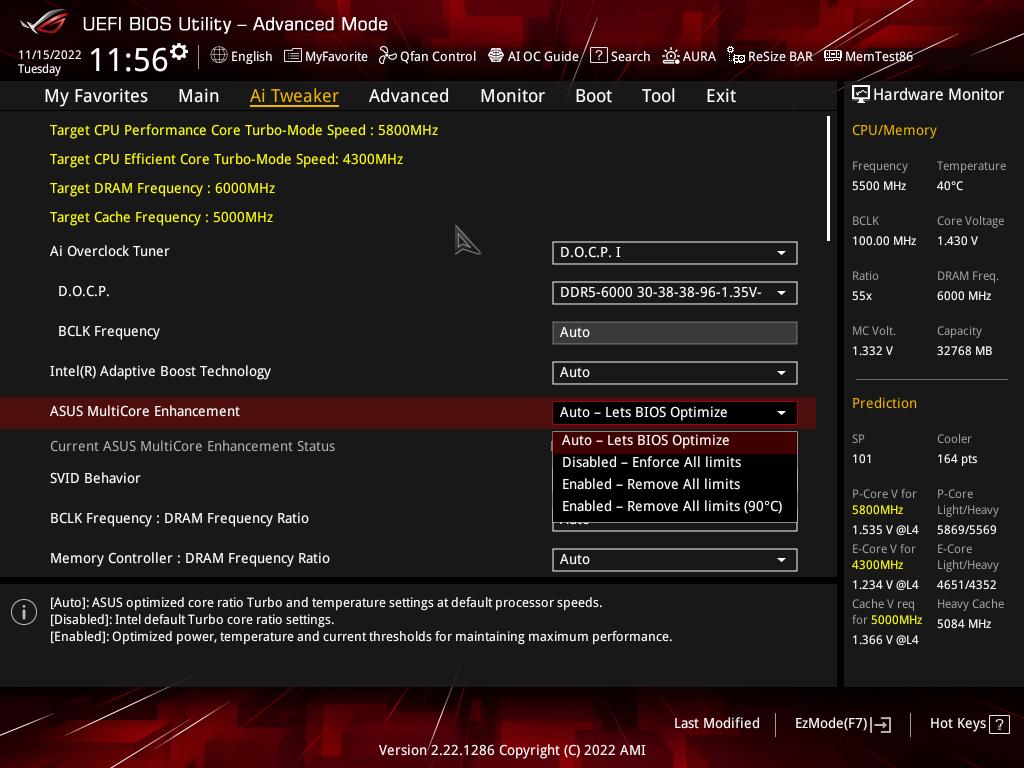
Task: Click Last Modified button
Action: pos(716,724)
